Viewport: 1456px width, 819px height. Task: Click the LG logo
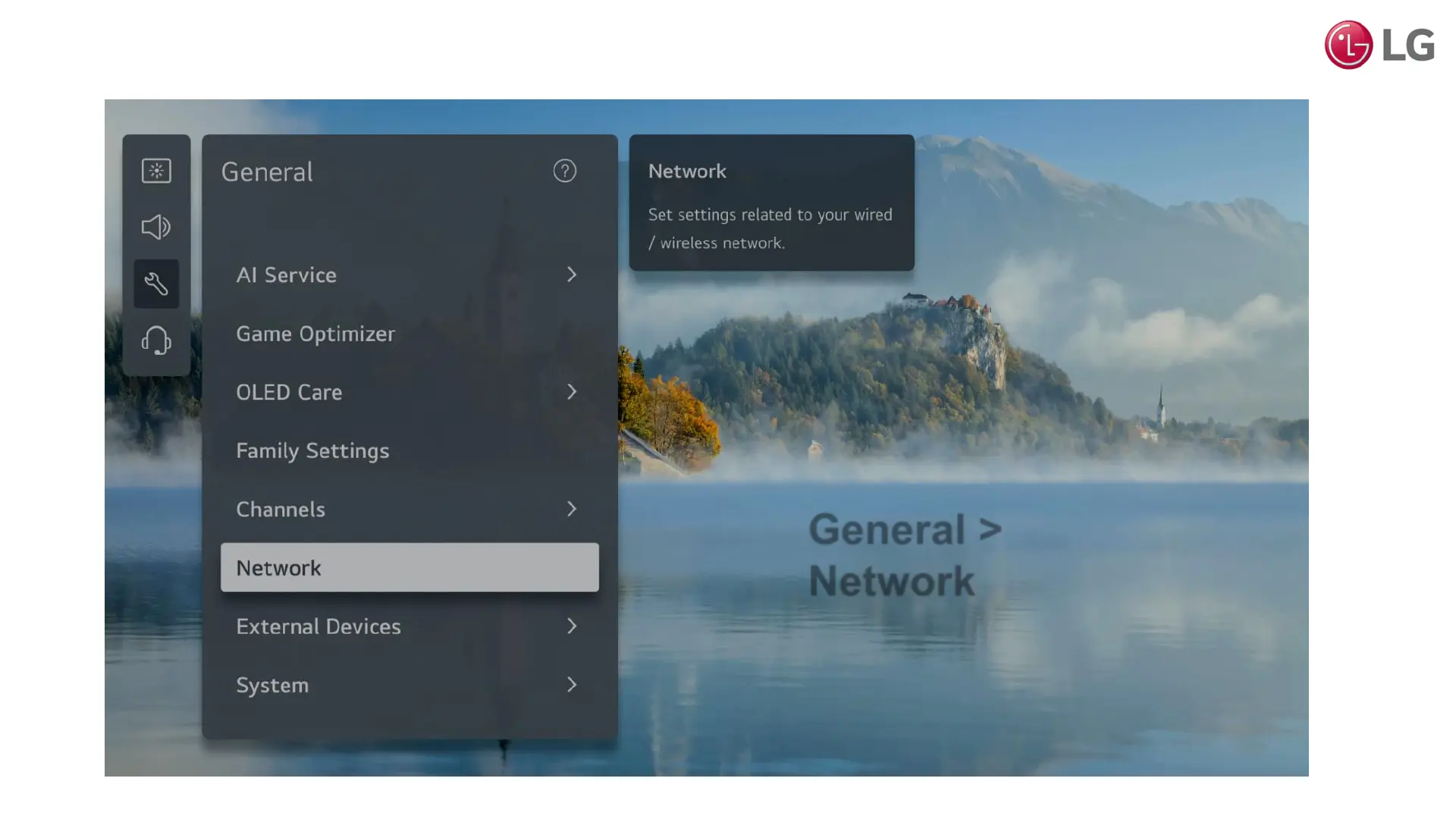tap(1379, 45)
